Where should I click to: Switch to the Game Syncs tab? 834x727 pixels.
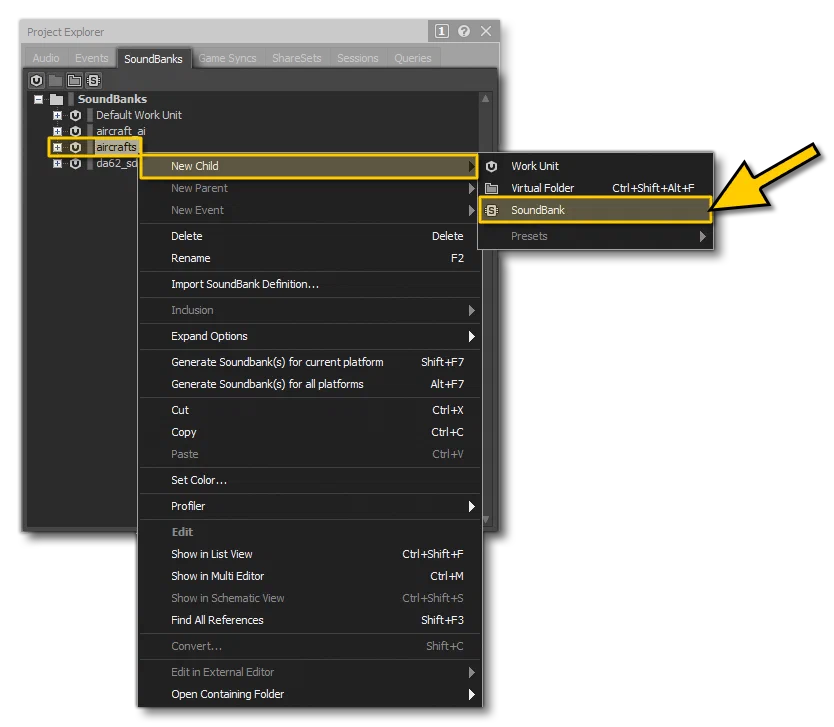pyautogui.click(x=228, y=58)
